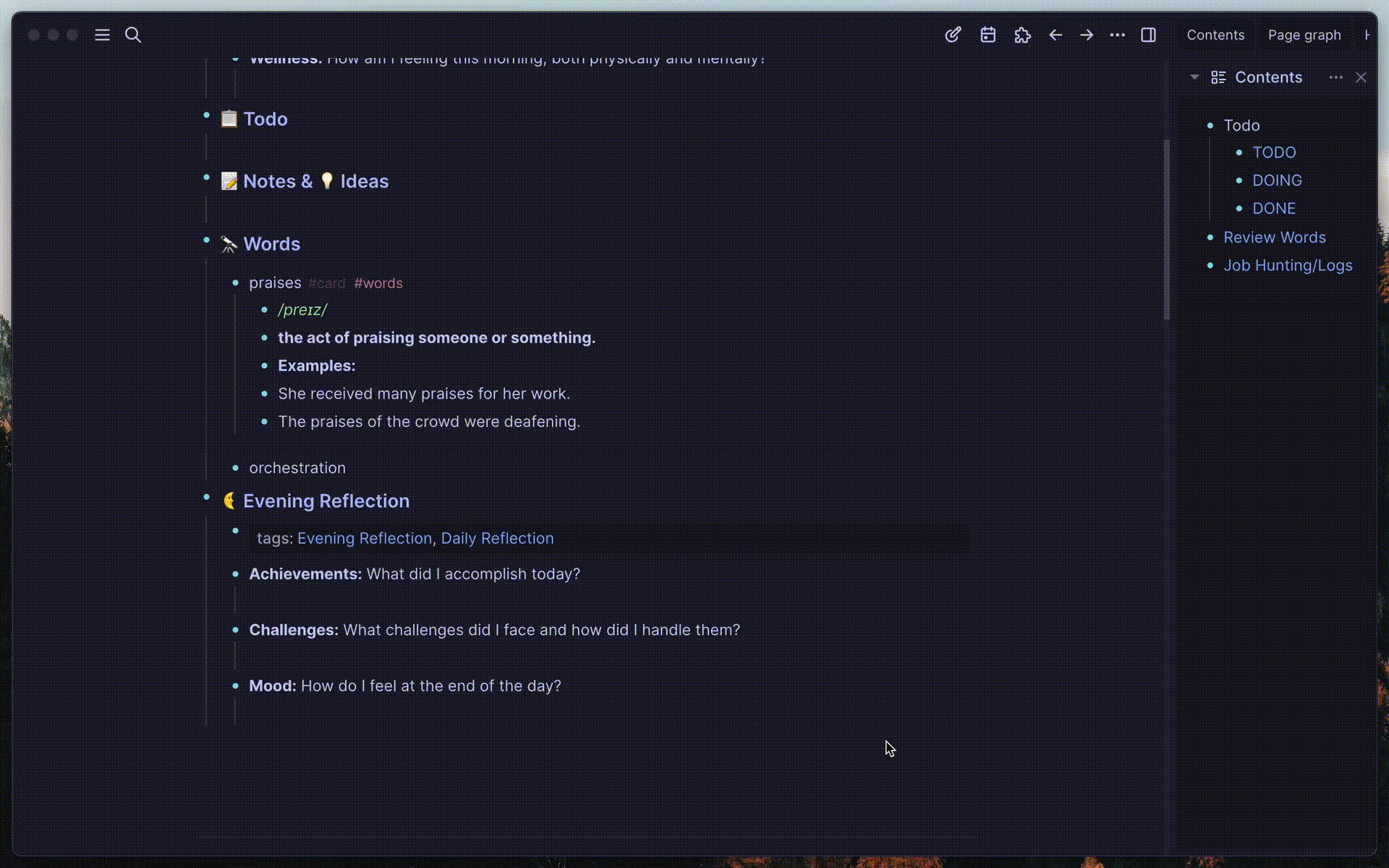Click the plugins/extensions icon
This screenshot has height=868, width=1389.
pos(1021,35)
